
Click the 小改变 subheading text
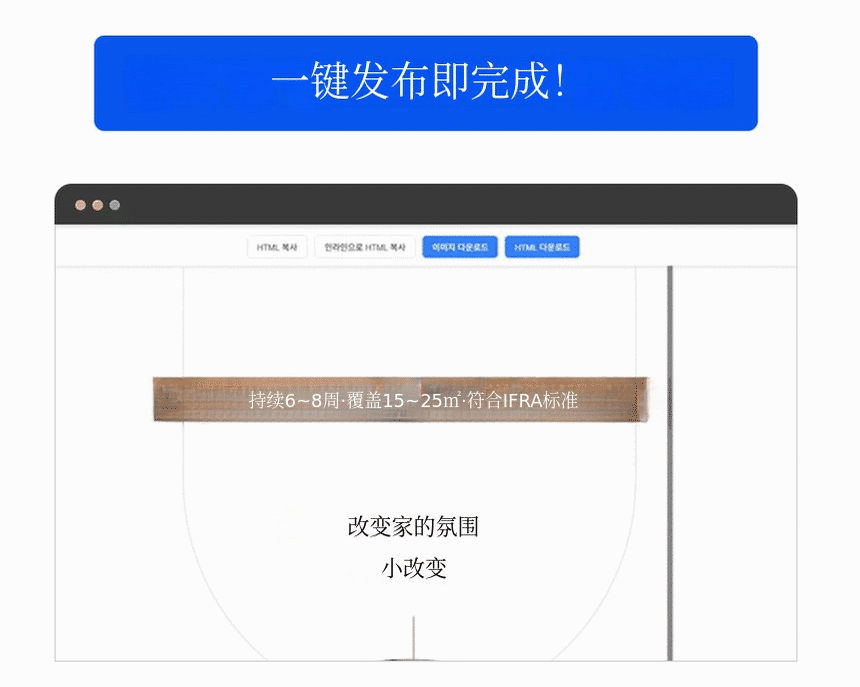[413, 568]
